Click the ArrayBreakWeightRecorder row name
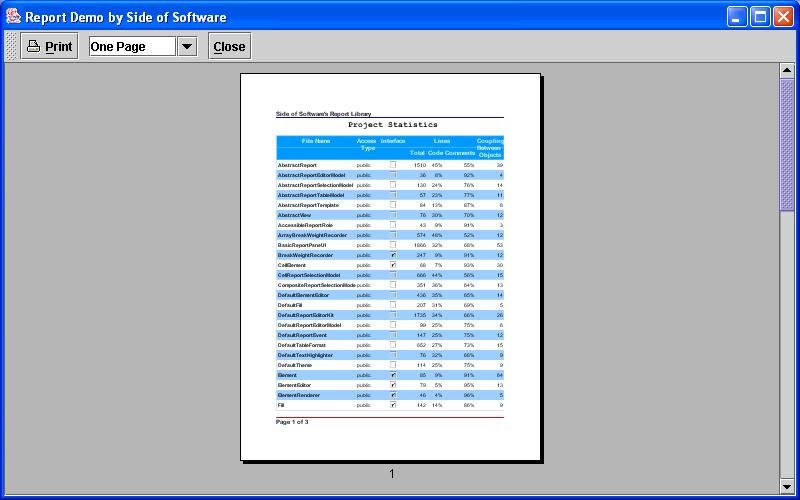 coord(312,235)
